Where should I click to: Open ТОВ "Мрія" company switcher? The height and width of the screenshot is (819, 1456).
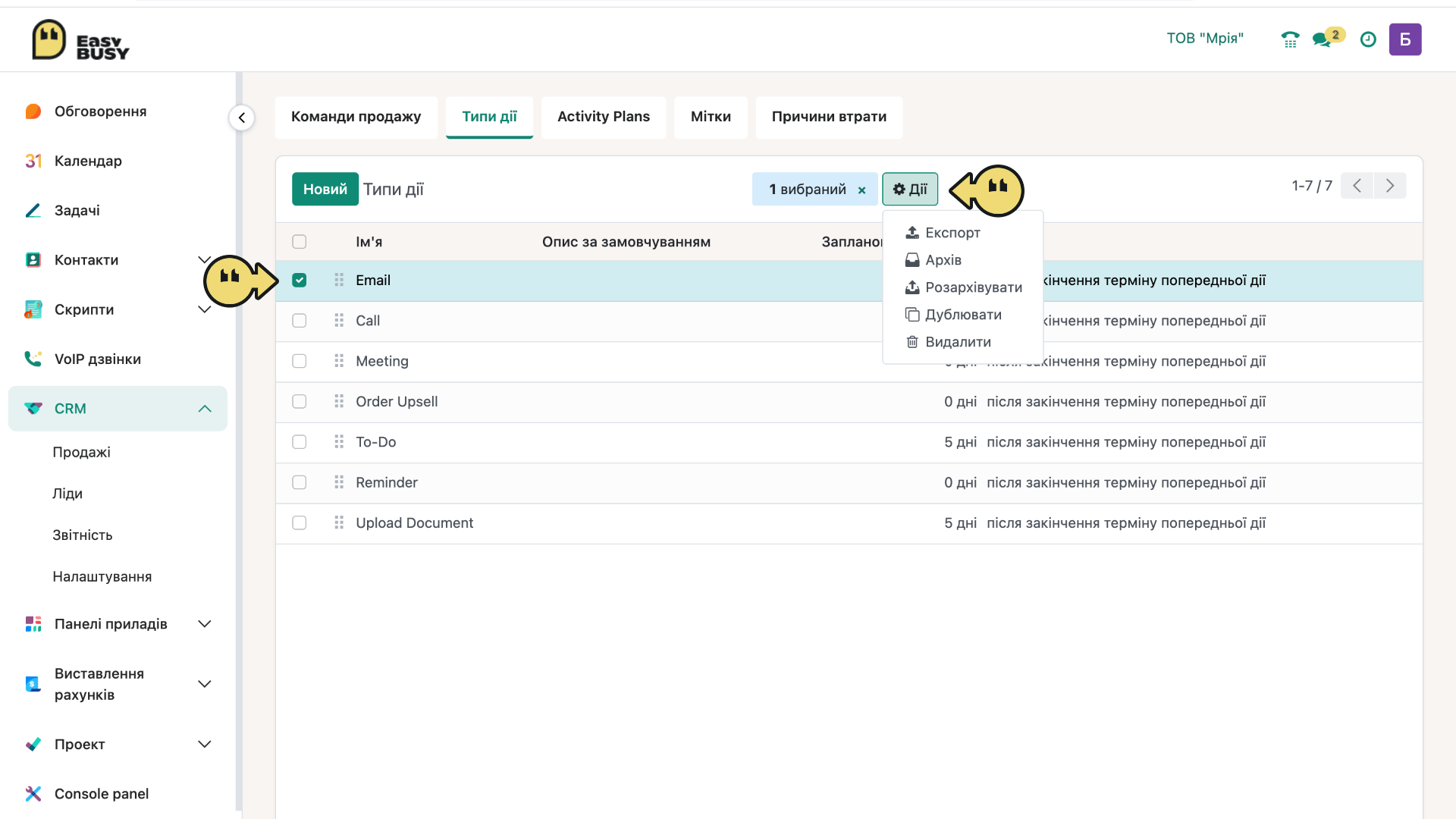click(x=1205, y=39)
